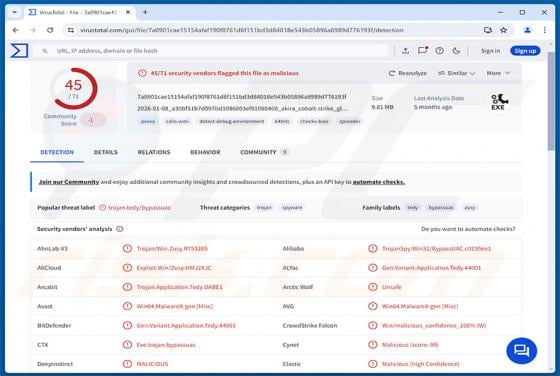560x376 pixels.
Task: Follow the Join our Community link
Action: coord(69,182)
